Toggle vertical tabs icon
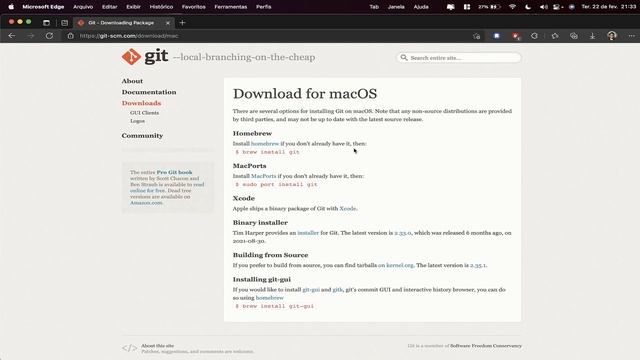The image size is (640, 360). pos(64,23)
